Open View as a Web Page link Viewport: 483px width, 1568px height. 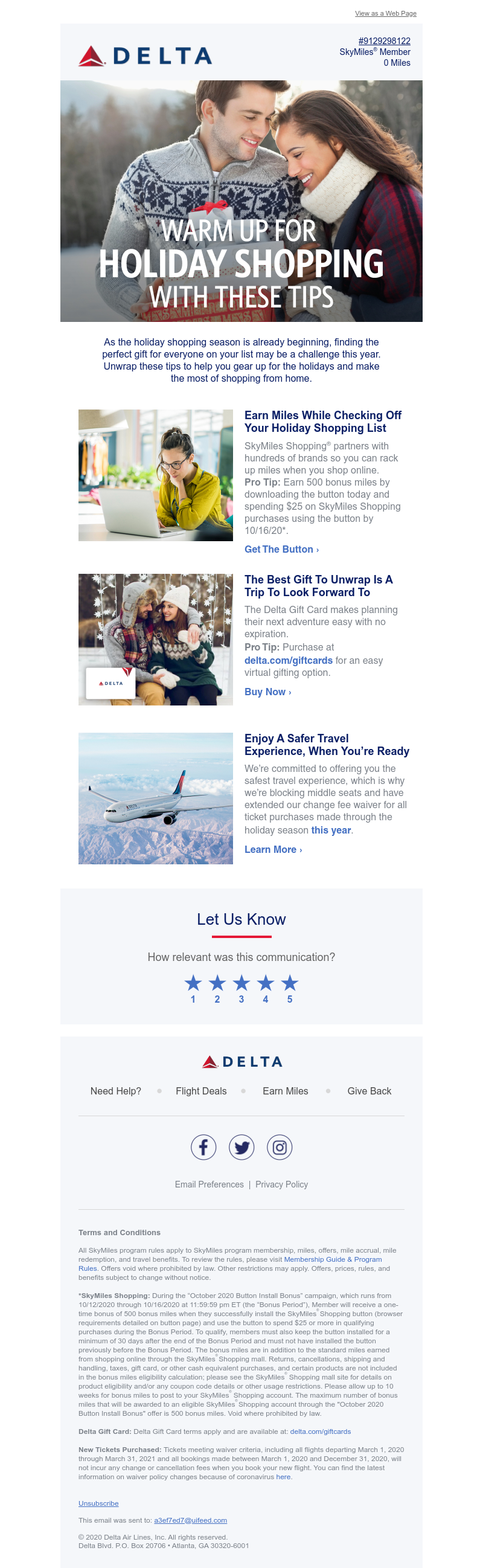pyautogui.click(x=386, y=13)
